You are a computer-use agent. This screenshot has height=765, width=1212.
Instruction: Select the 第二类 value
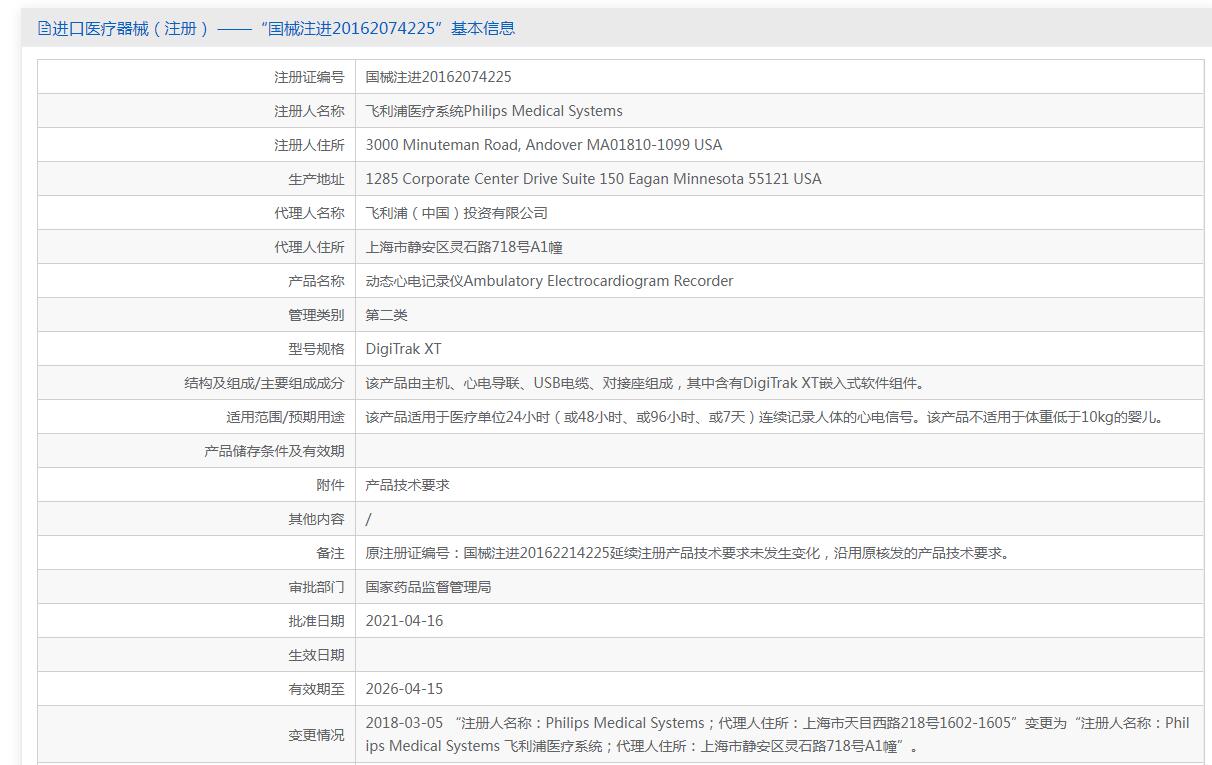pos(387,315)
